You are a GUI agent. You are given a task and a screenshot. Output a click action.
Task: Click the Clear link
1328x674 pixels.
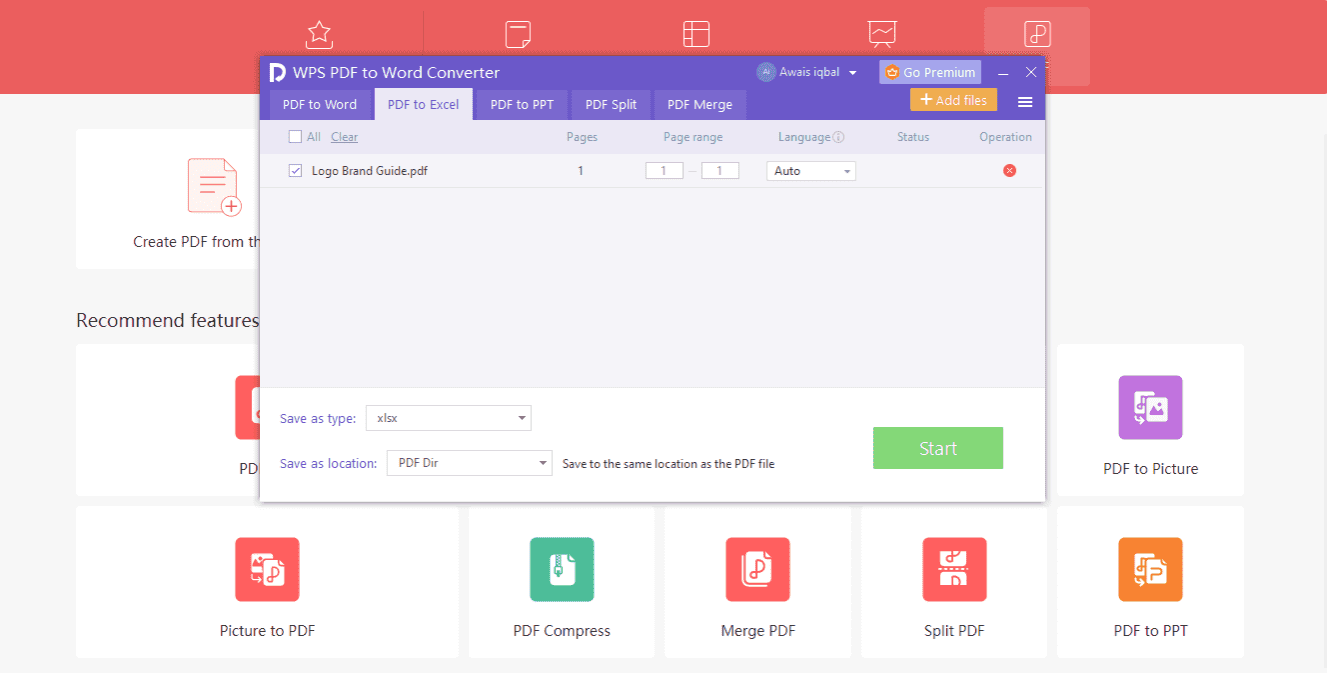[x=344, y=137]
